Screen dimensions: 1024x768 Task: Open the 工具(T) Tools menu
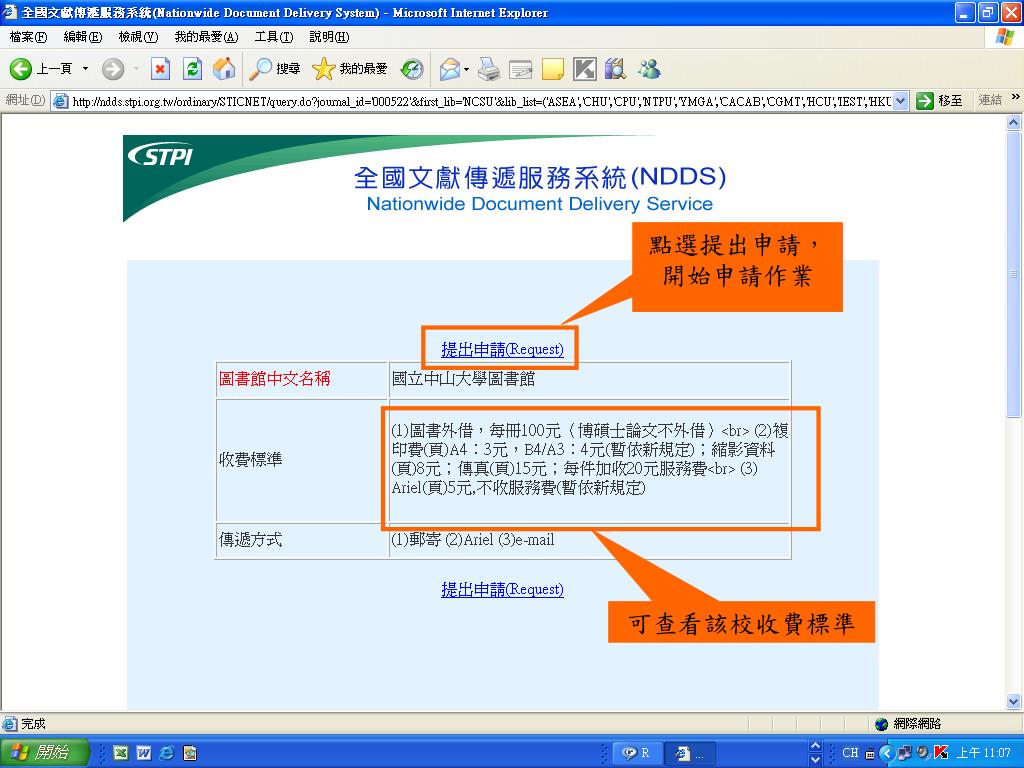pos(274,37)
